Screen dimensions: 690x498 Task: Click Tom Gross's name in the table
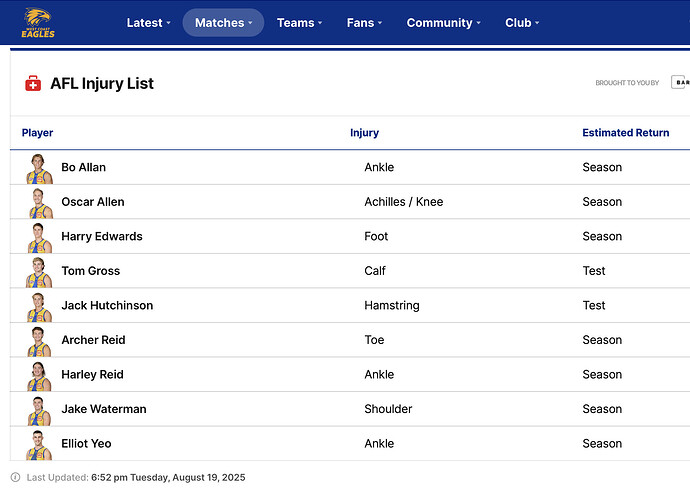pyautogui.click(x=90, y=271)
